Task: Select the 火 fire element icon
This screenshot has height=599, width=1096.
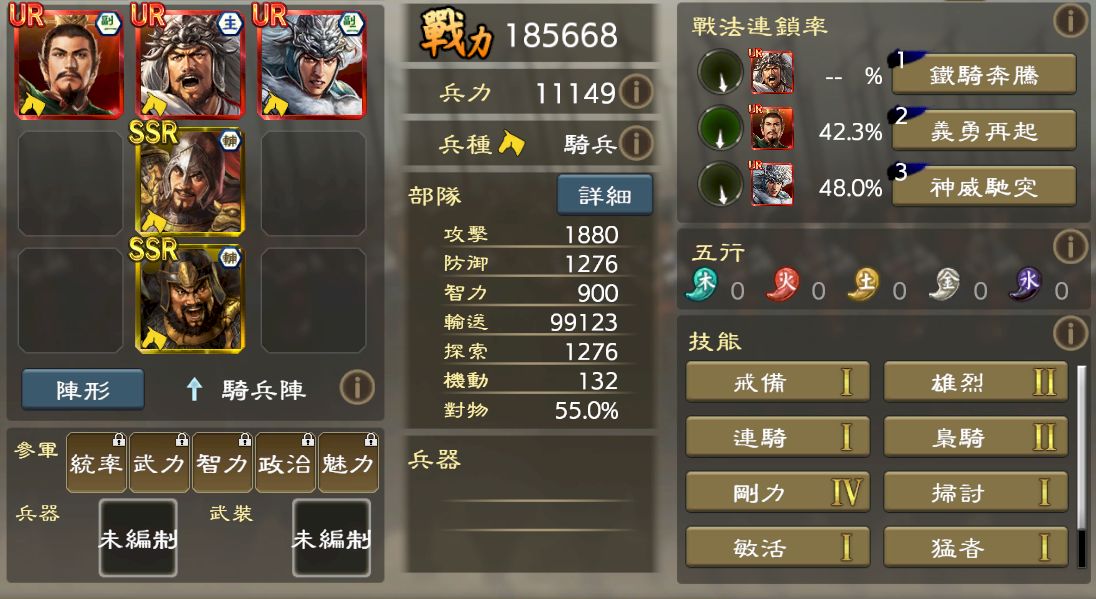Action: 783,284
